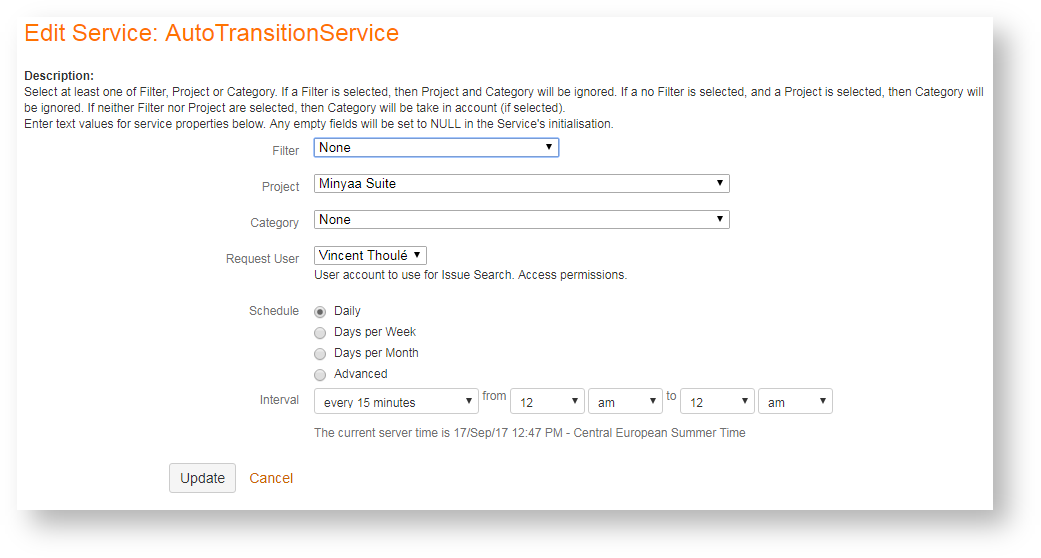This screenshot has width=1041, height=558.
Task: Select the Days per Month radio button
Action: coord(320,354)
